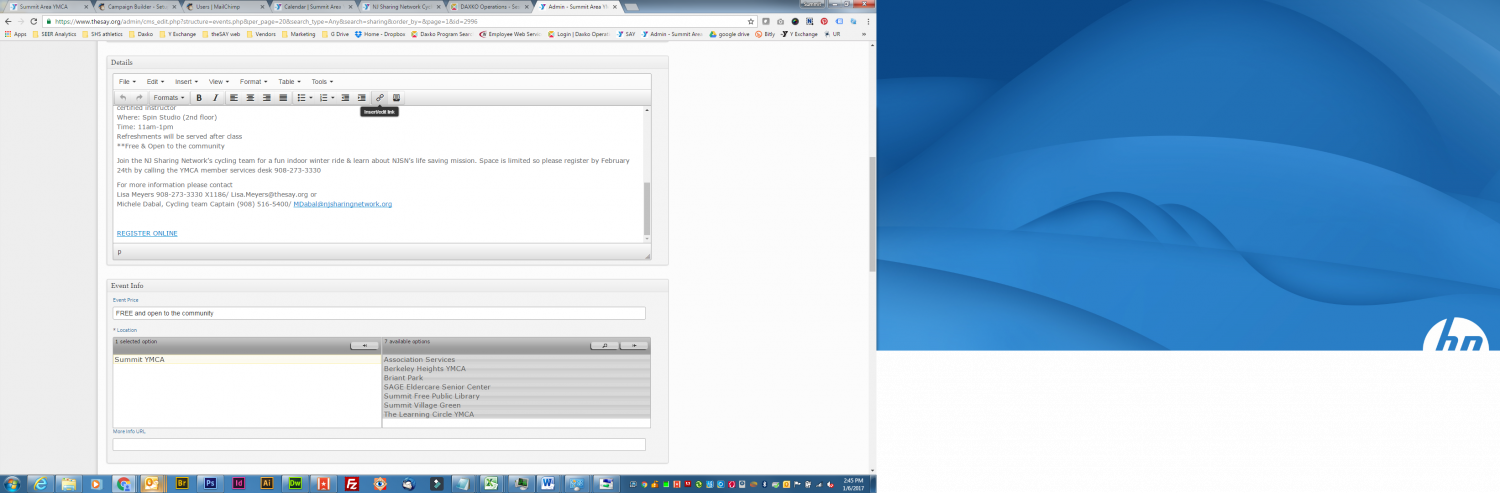The image size is (1500, 493).
Task: Open Photoshop from the taskbar
Action: (x=210, y=483)
